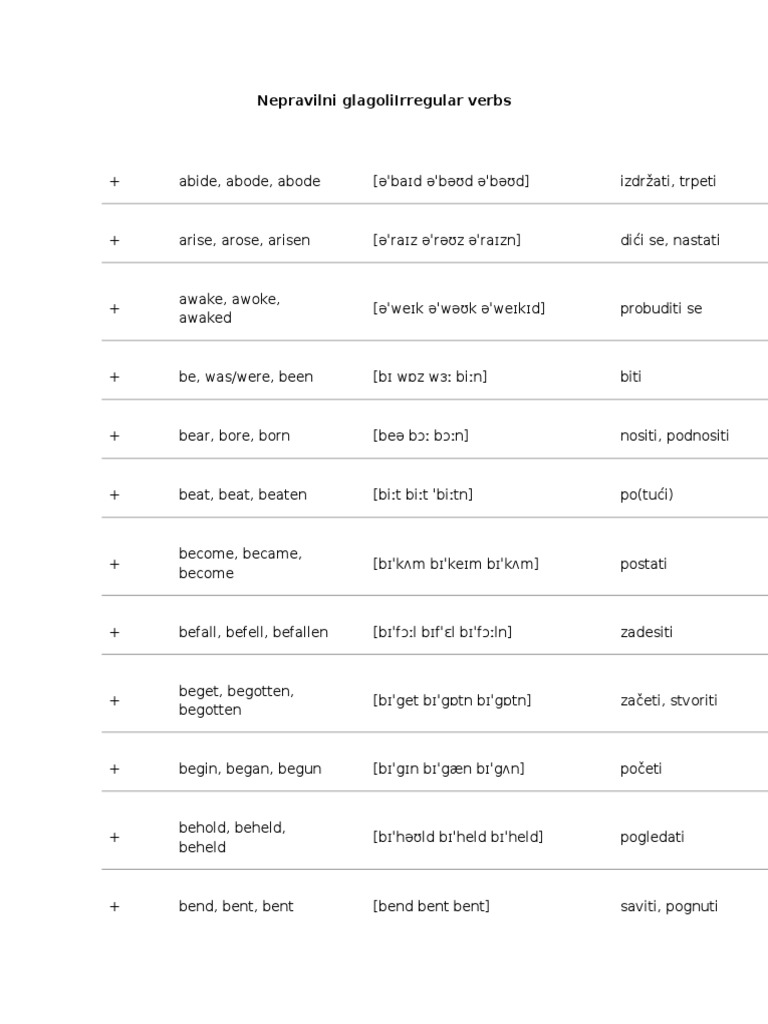Click the plus sign beside abide row
Screen dimensions: 768x1024
[114, 181]
